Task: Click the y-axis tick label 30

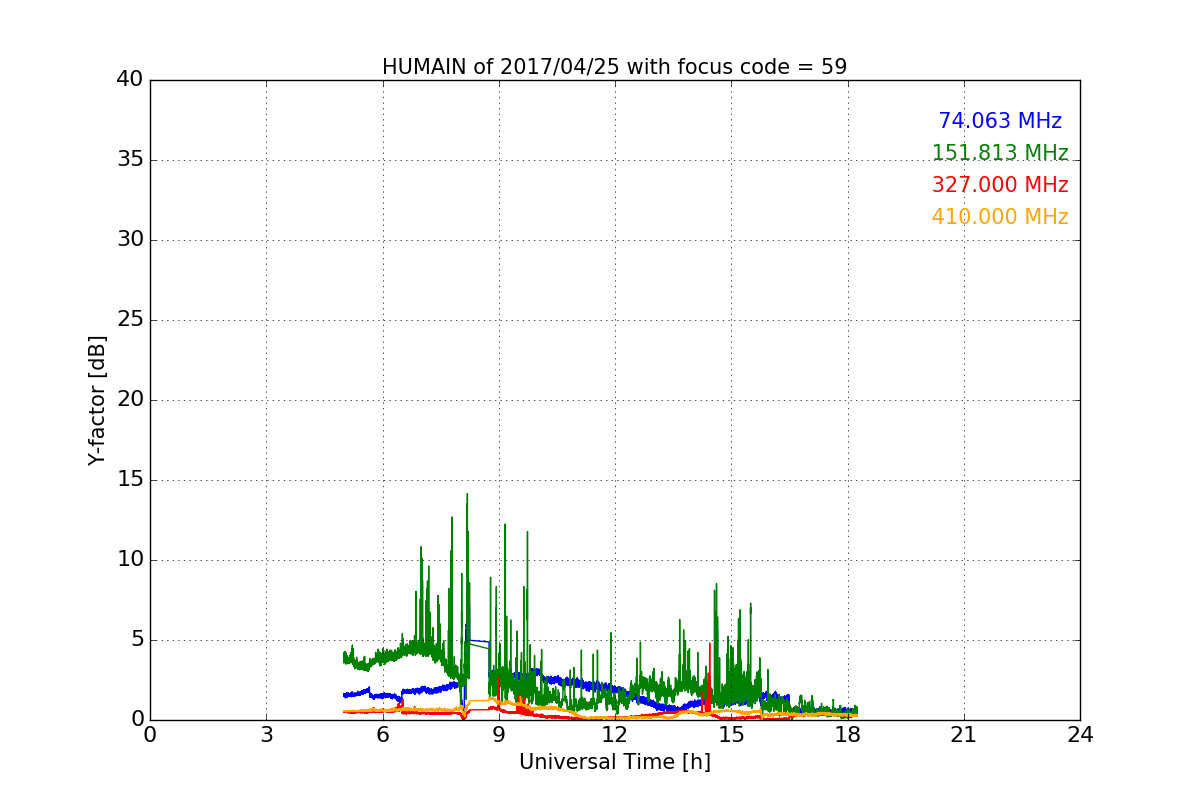Action: (129, 240)
